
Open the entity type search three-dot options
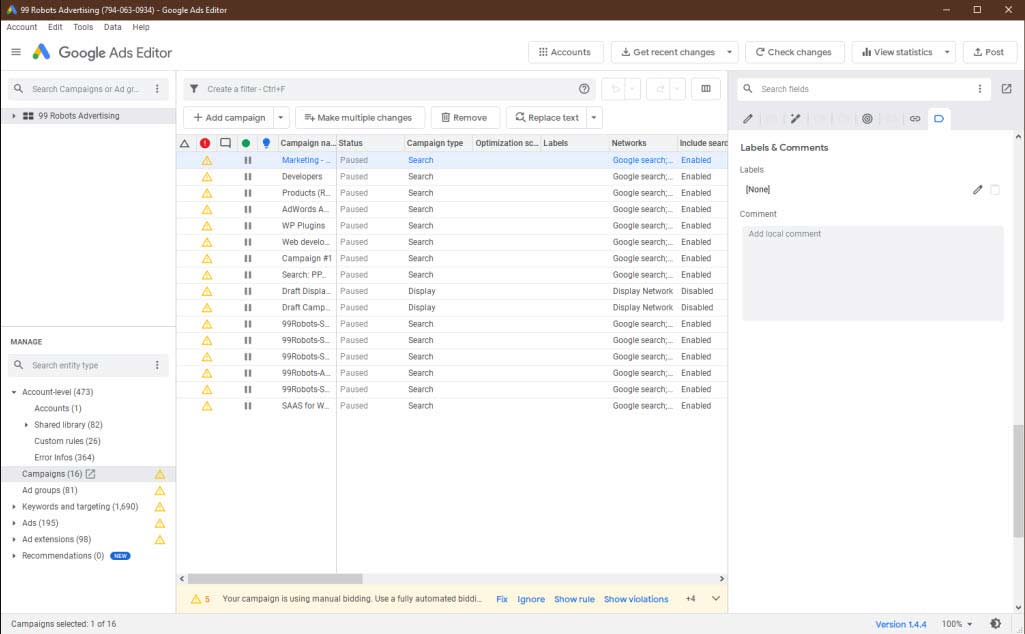coord(157,365)
